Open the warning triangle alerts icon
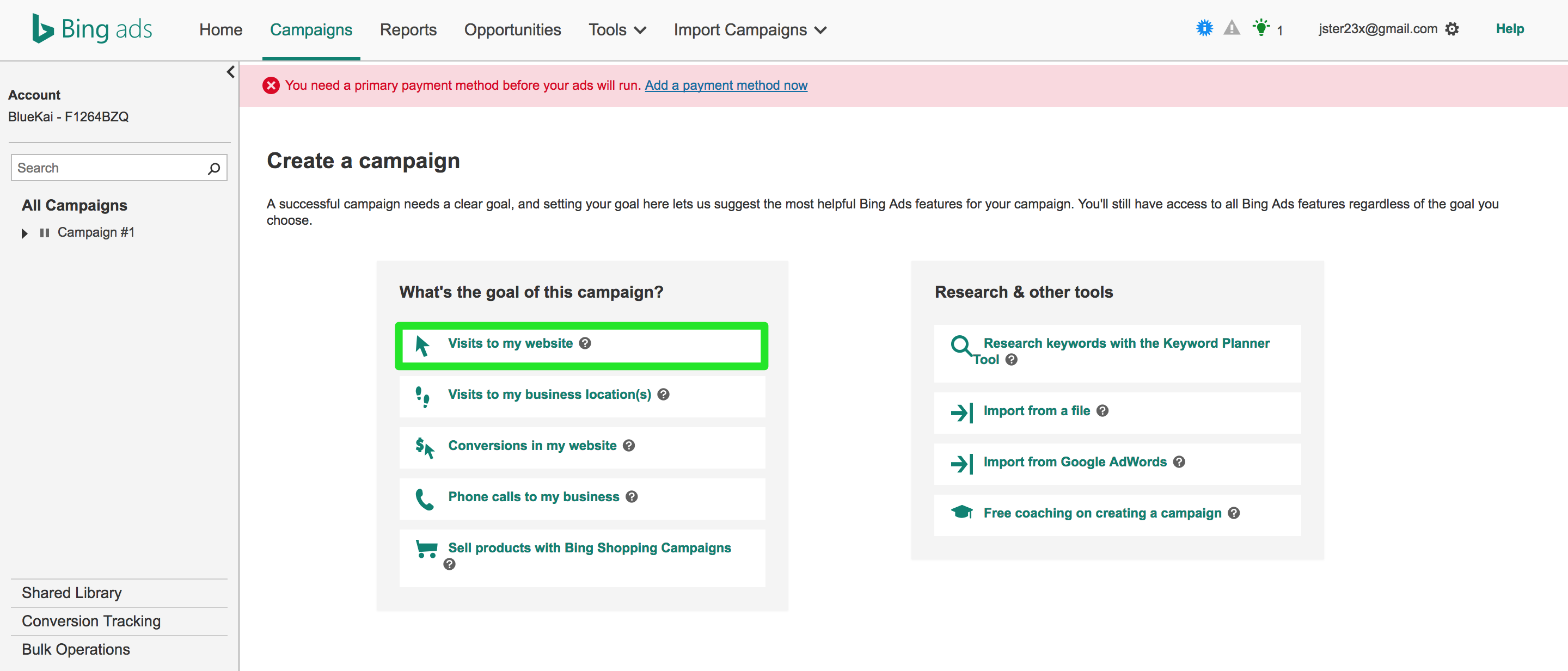The image size is (1568, 671). [1232, 28]
